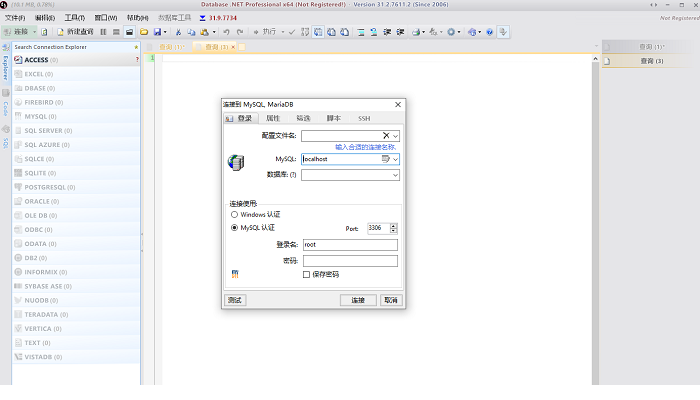Switch to the 脚本 tab in dialog

[333, 118]
